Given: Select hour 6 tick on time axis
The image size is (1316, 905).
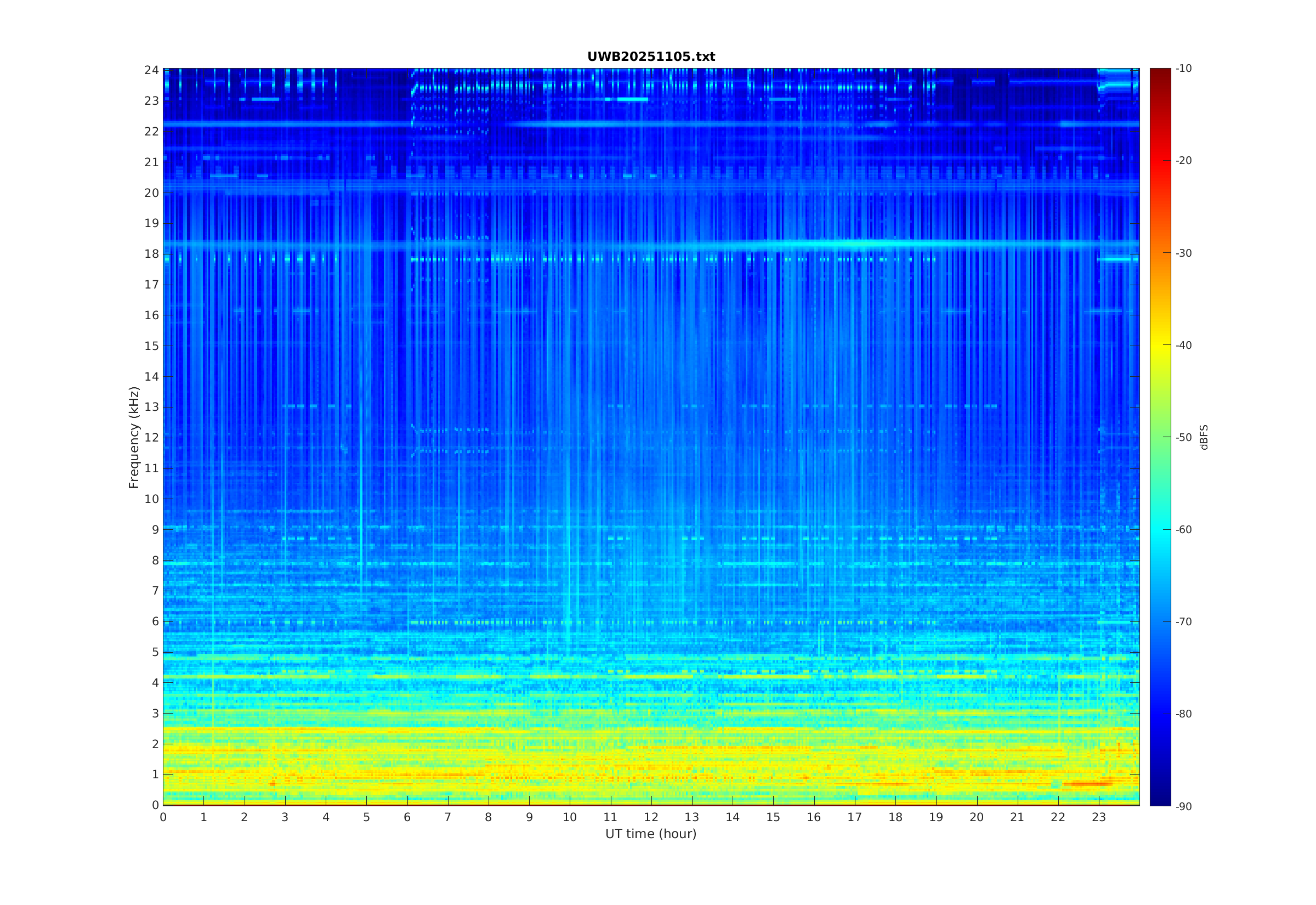Looking at the screenshot, I should coord(407,817).
